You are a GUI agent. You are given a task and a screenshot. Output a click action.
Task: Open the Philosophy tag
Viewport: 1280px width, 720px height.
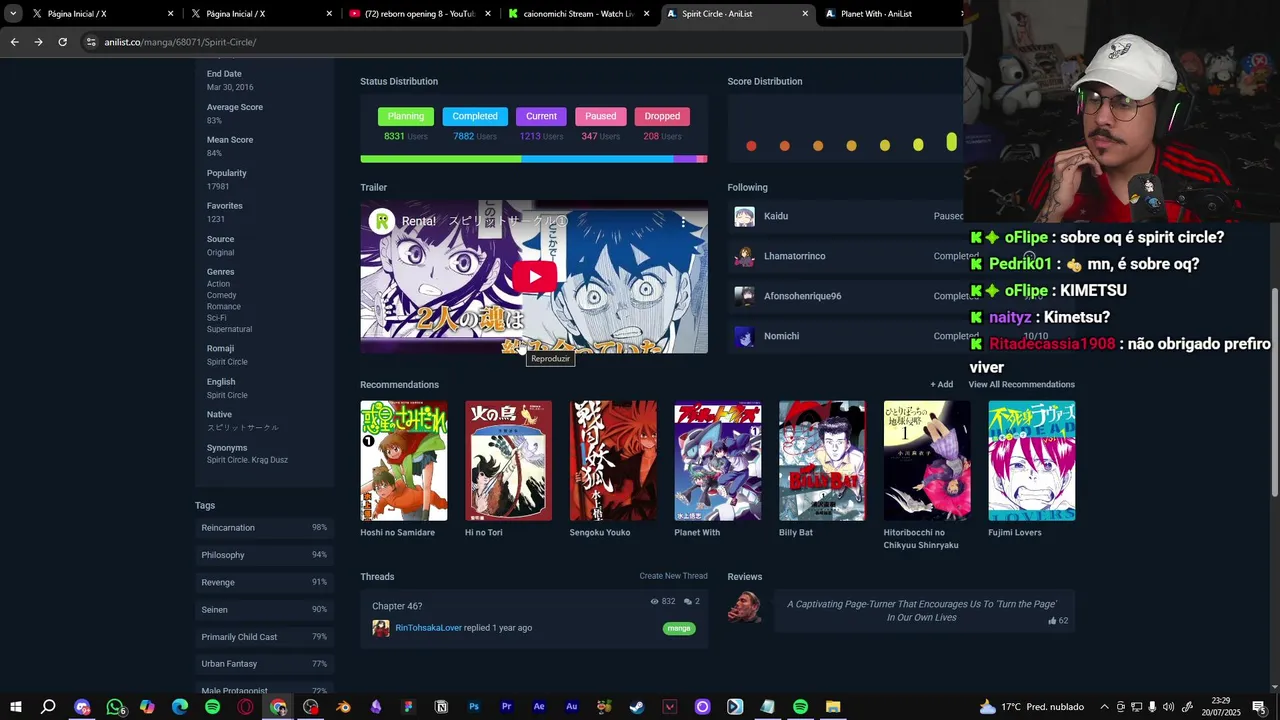223,555
